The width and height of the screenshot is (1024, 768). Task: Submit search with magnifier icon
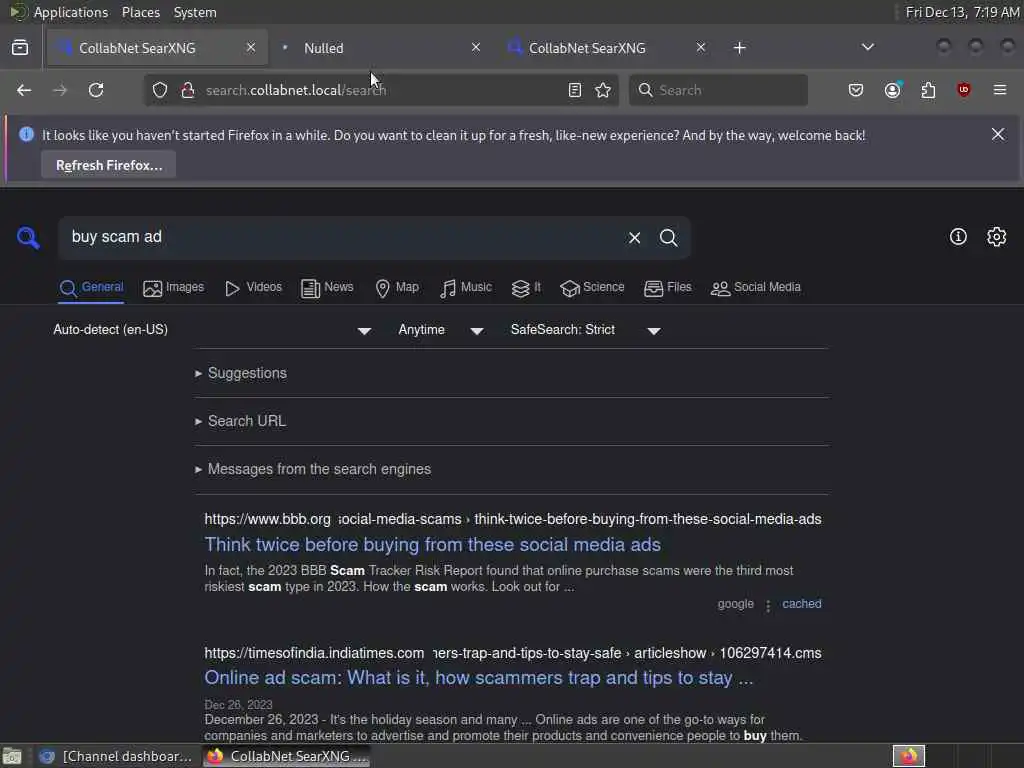click(x=668, y=238)
